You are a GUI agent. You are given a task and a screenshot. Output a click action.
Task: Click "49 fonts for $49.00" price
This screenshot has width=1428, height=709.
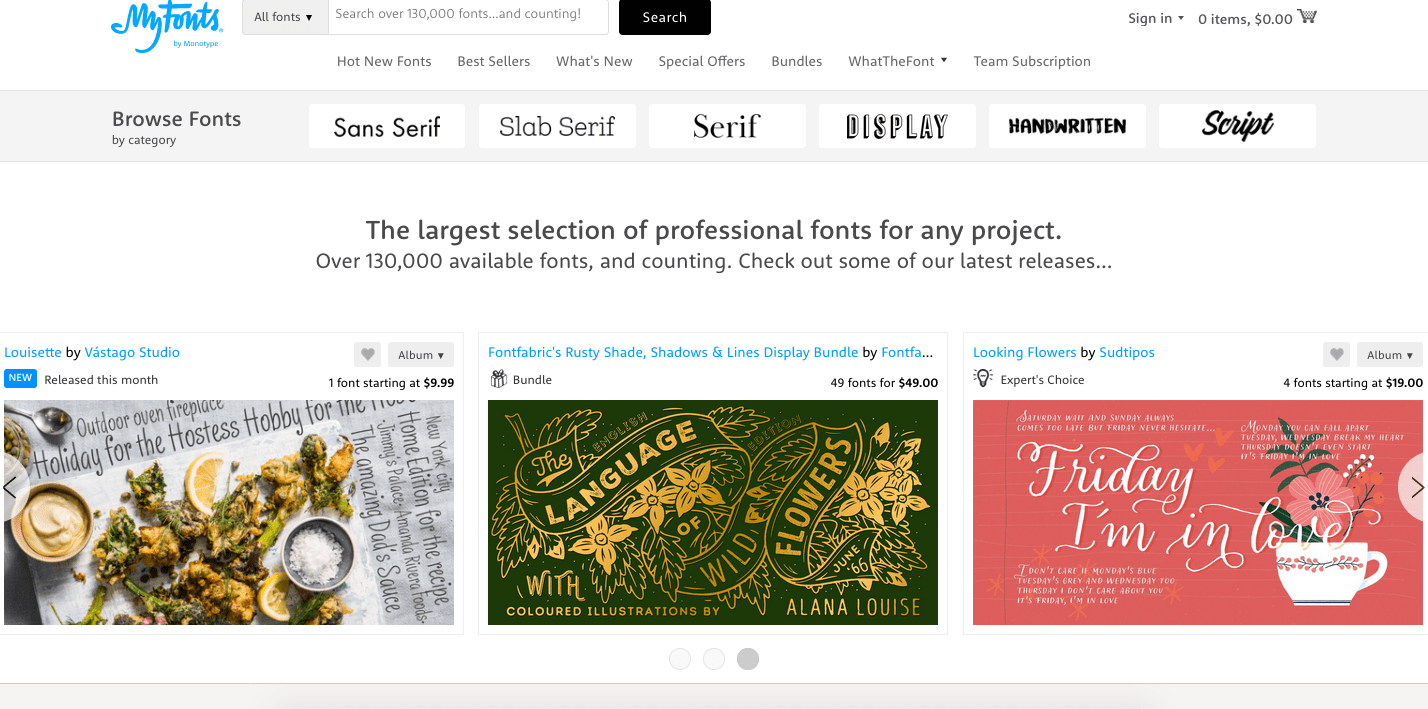[884, 383]
